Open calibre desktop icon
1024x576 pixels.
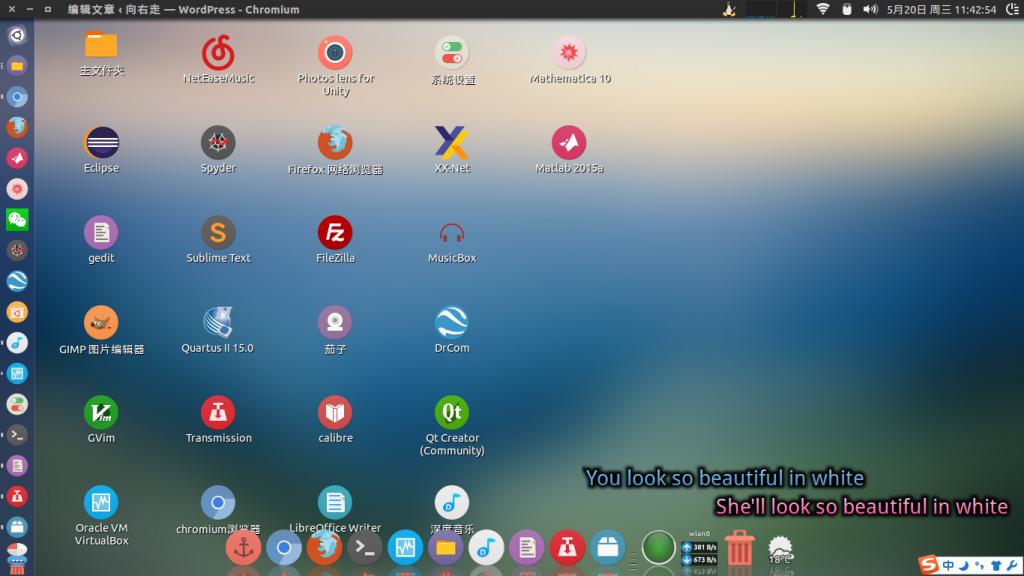[x=335, y=413]
